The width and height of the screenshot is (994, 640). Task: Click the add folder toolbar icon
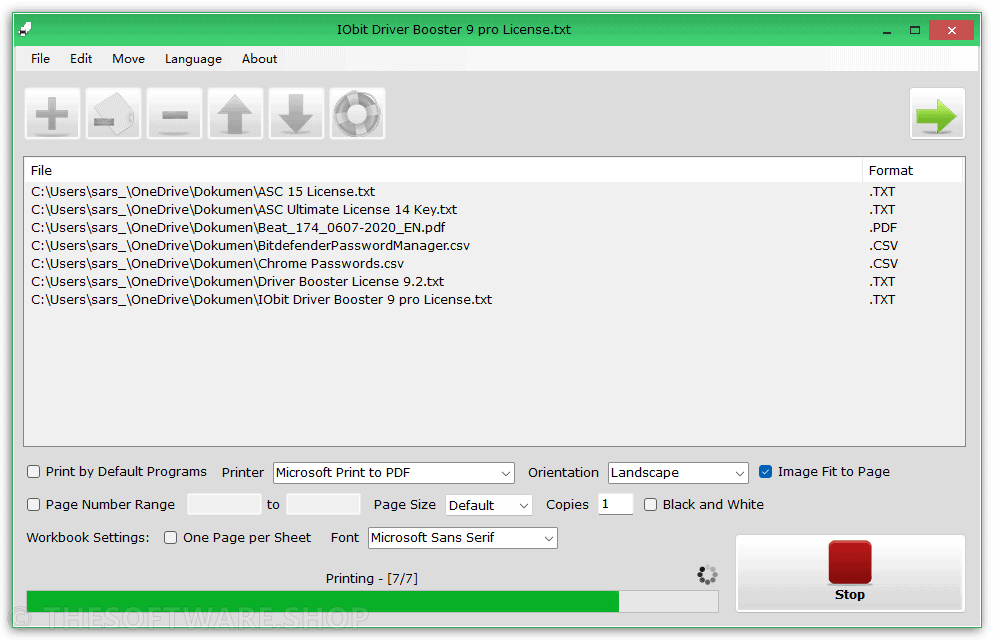(113, 113)
